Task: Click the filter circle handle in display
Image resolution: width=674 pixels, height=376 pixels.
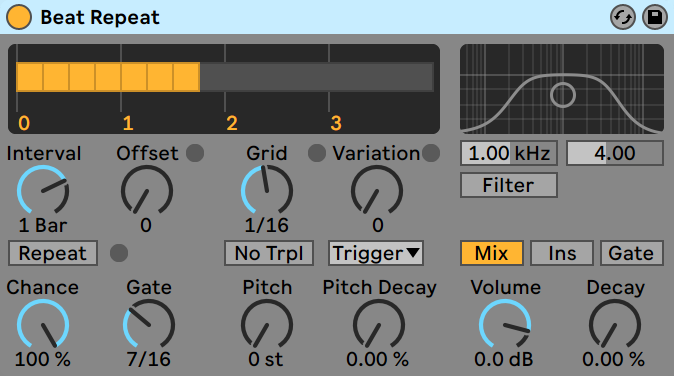Action: pyautogui.click(x=563, y=95)
